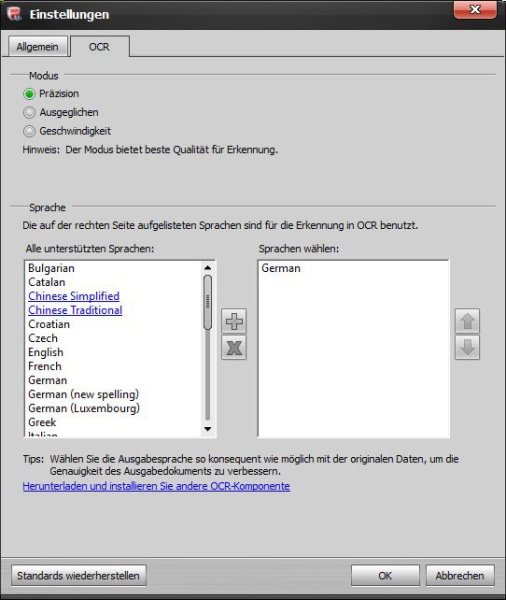The height and width of the screenshot is (600, 506).
Task: Add selected language with plus icon
Action: pyautogui.click(x=234, y=321)
